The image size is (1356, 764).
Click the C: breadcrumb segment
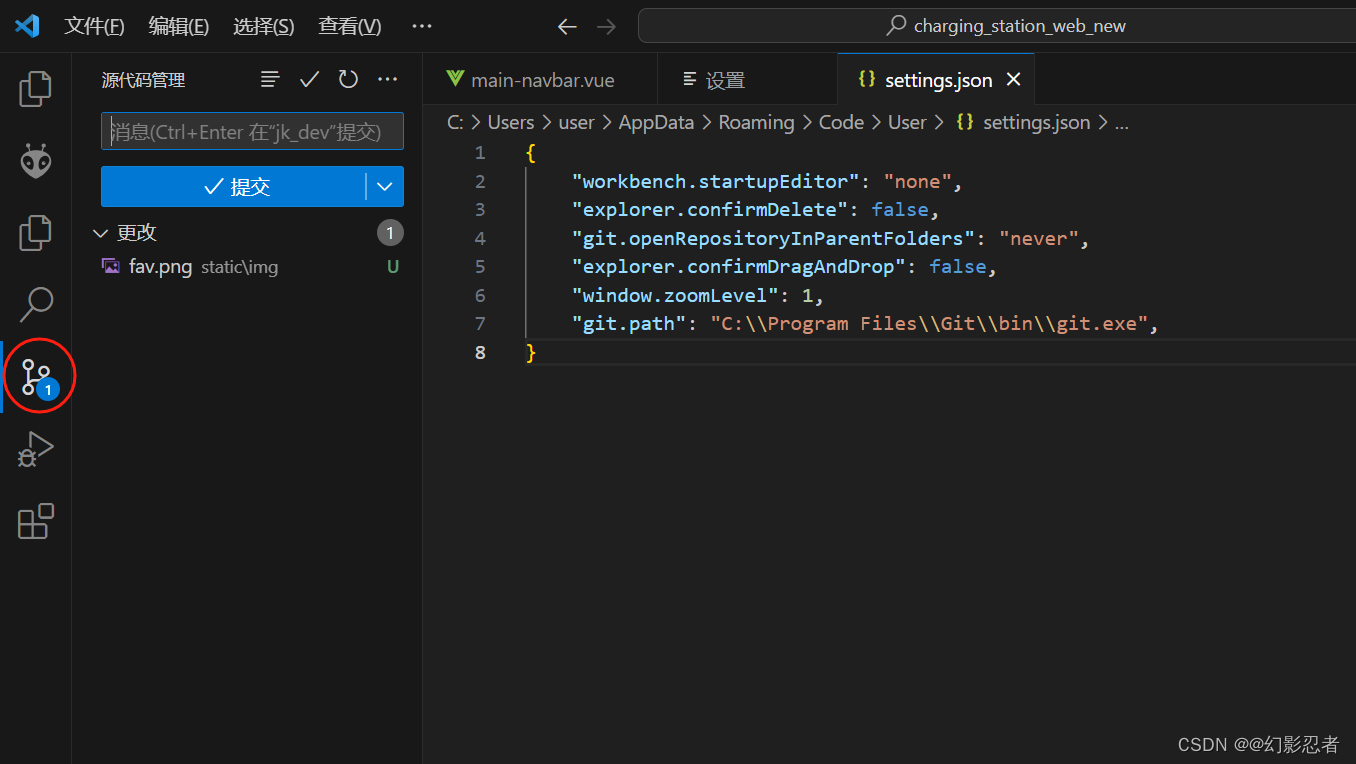[x=455, y=122]
